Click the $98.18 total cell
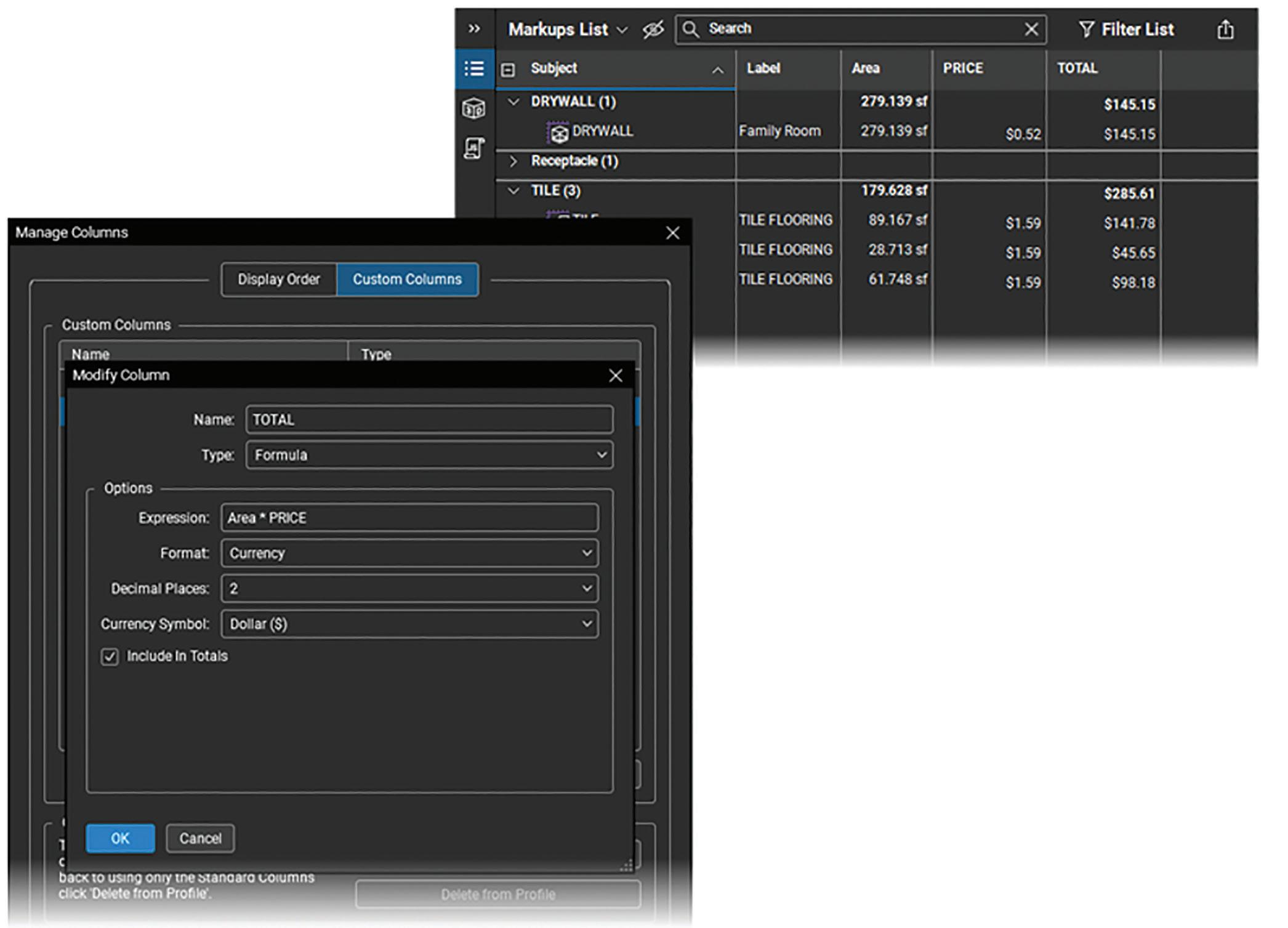The width and height of the screenshot is (1288, 928). tap(1133, 283)
